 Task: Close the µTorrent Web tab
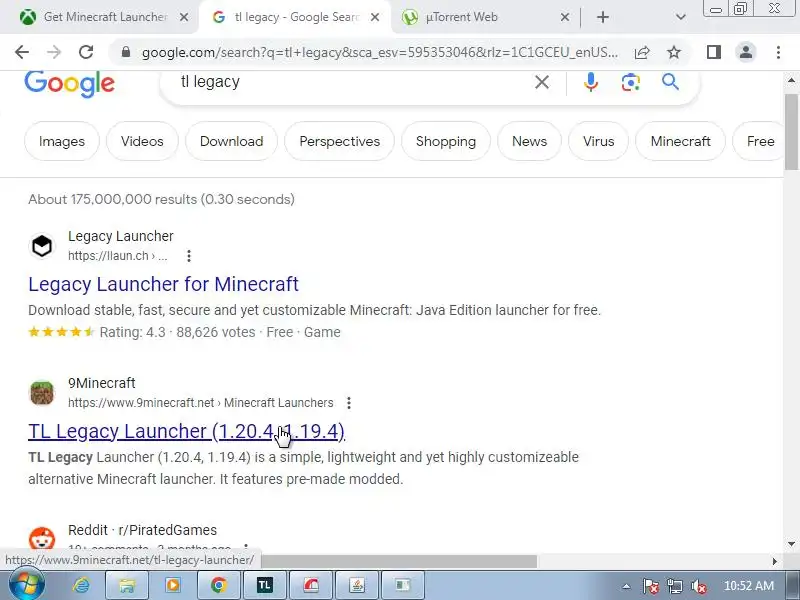point(565,17)
